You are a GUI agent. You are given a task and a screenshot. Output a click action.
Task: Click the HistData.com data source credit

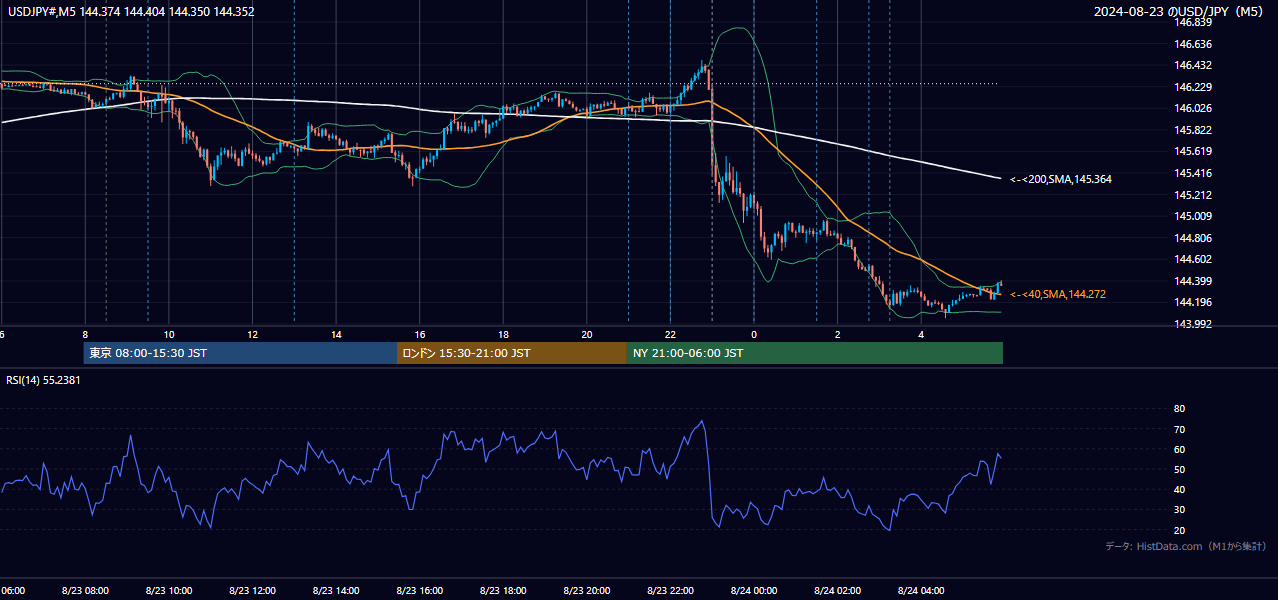click(1186, 546)
